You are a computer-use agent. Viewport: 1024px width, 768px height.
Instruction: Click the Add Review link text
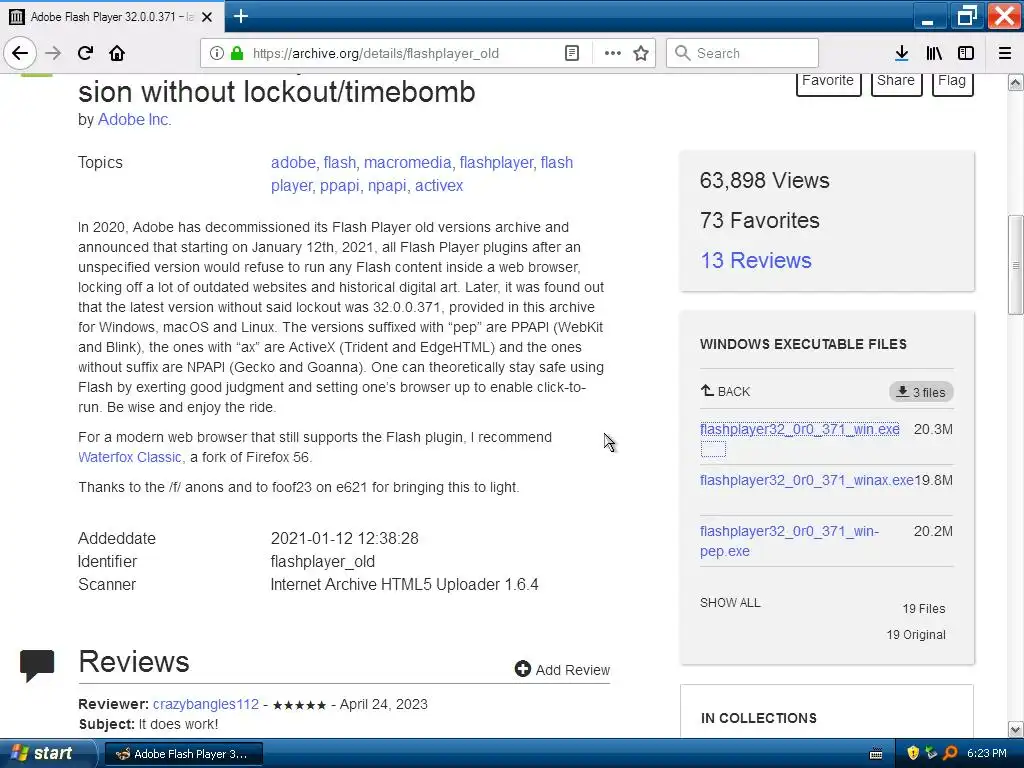[573, 670]
